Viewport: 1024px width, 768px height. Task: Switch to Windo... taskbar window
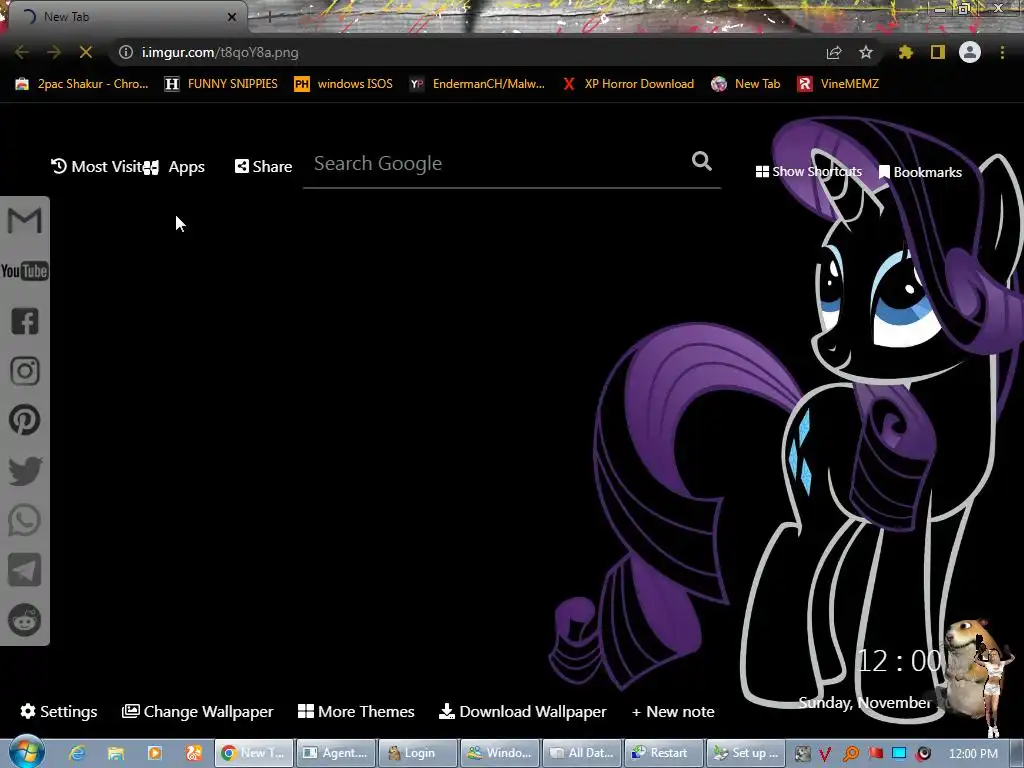coord(500,753)
